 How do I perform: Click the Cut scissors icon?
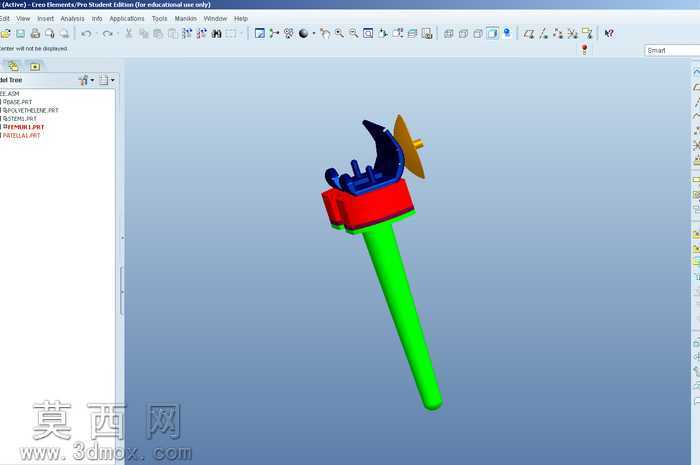pos(129,33)
